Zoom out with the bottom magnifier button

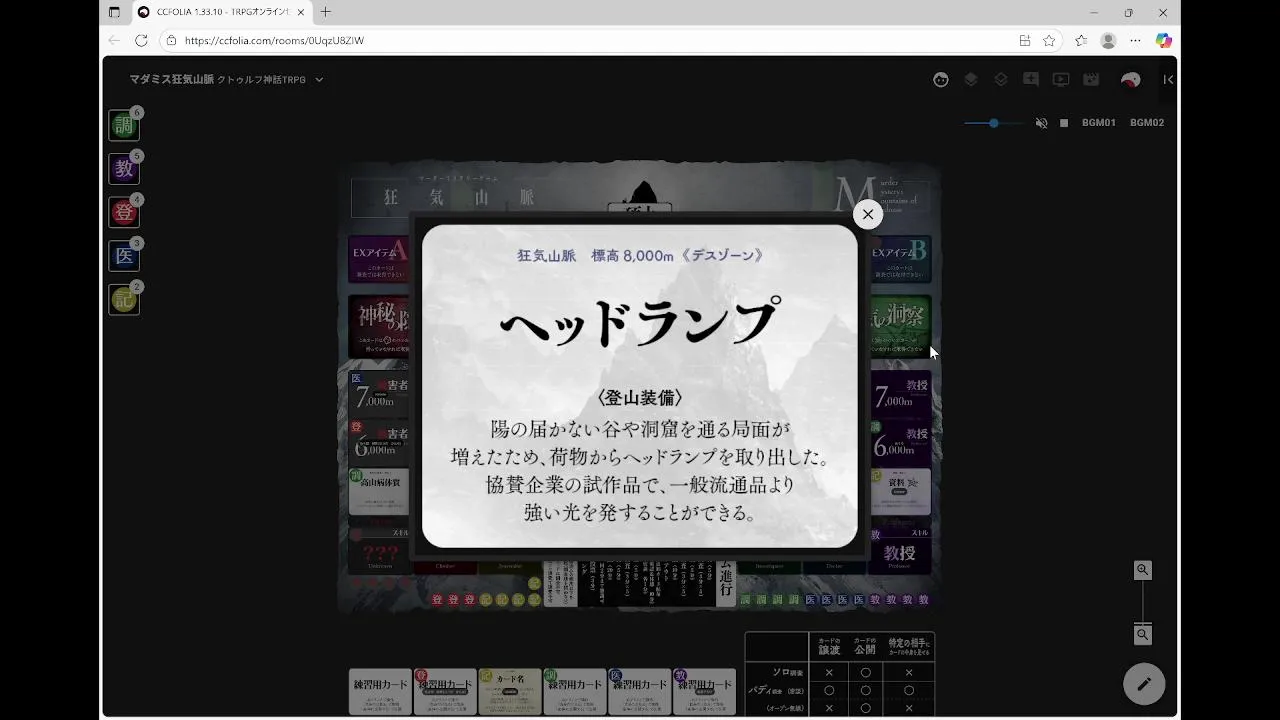1143,635
